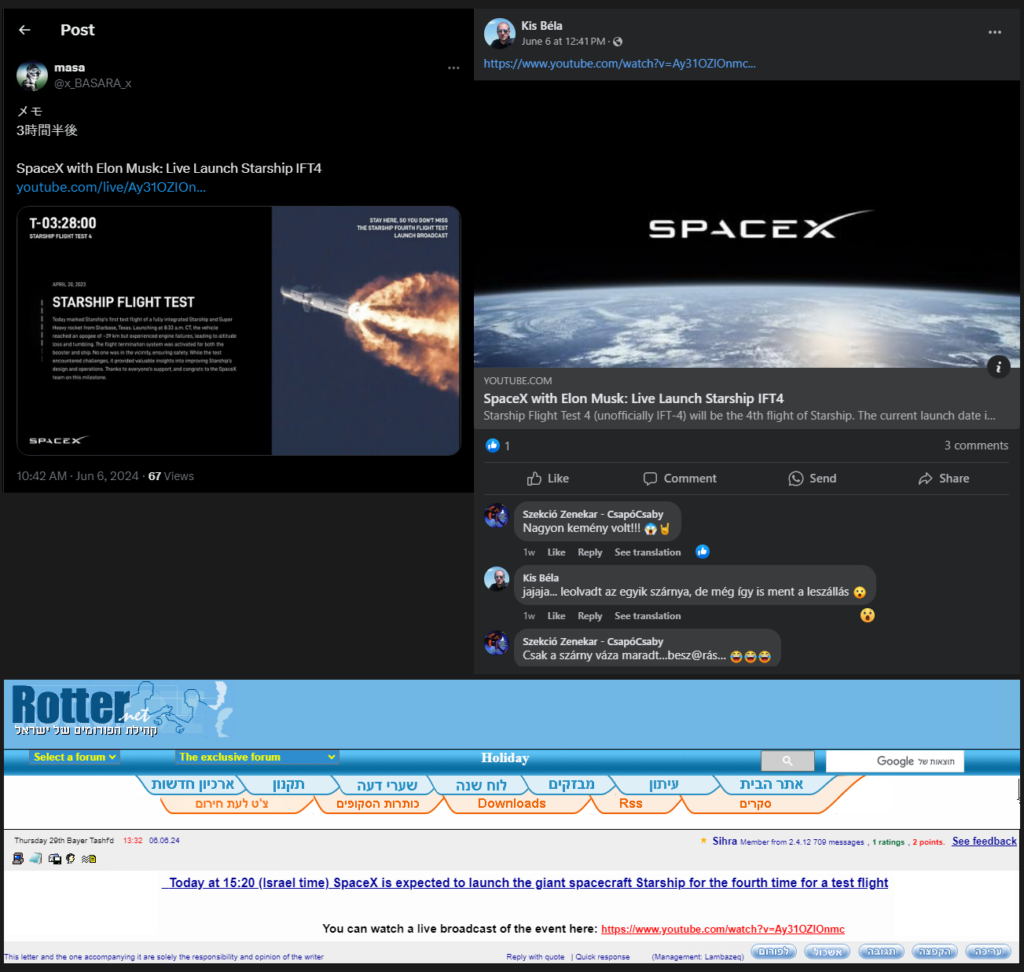Click the first computer icon under the forum date

(x=18, y=858)
